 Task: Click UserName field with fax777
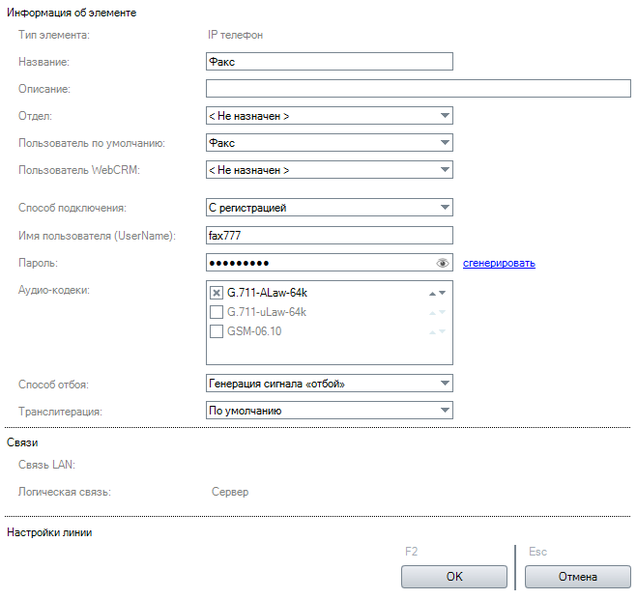pyautogui.click(x=329, y=235)
